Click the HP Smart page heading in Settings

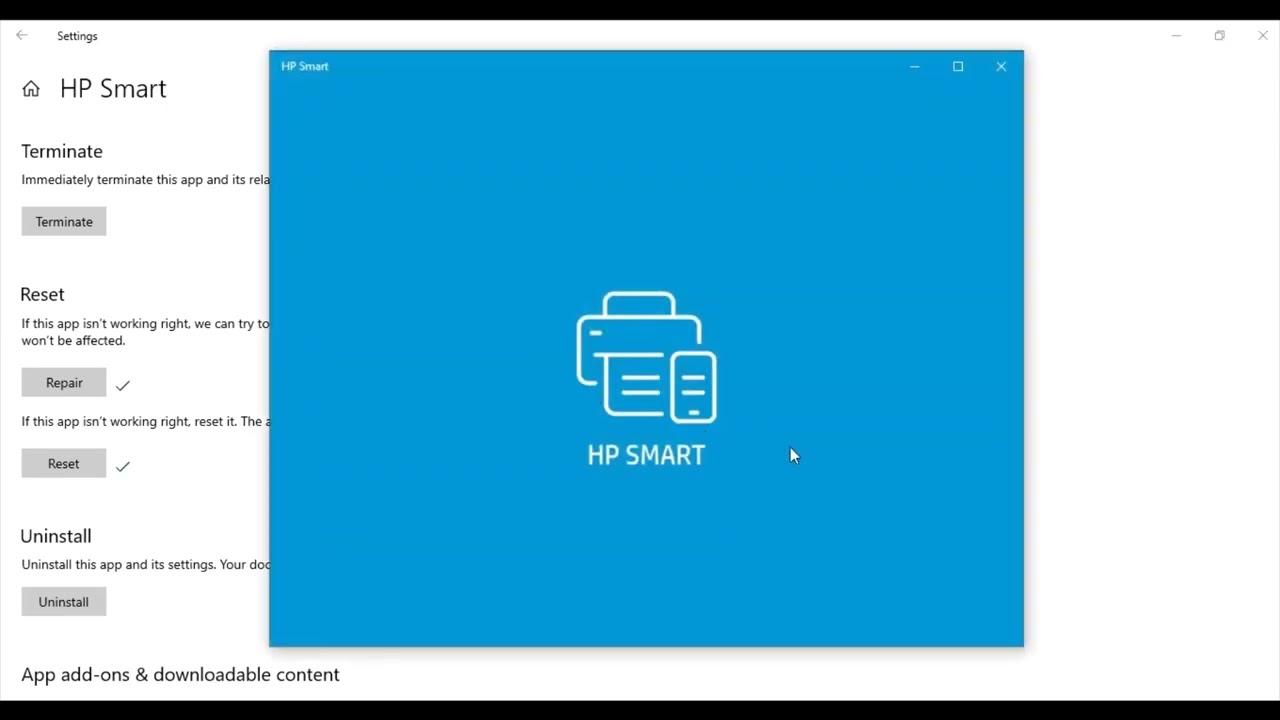pos(113,89)
